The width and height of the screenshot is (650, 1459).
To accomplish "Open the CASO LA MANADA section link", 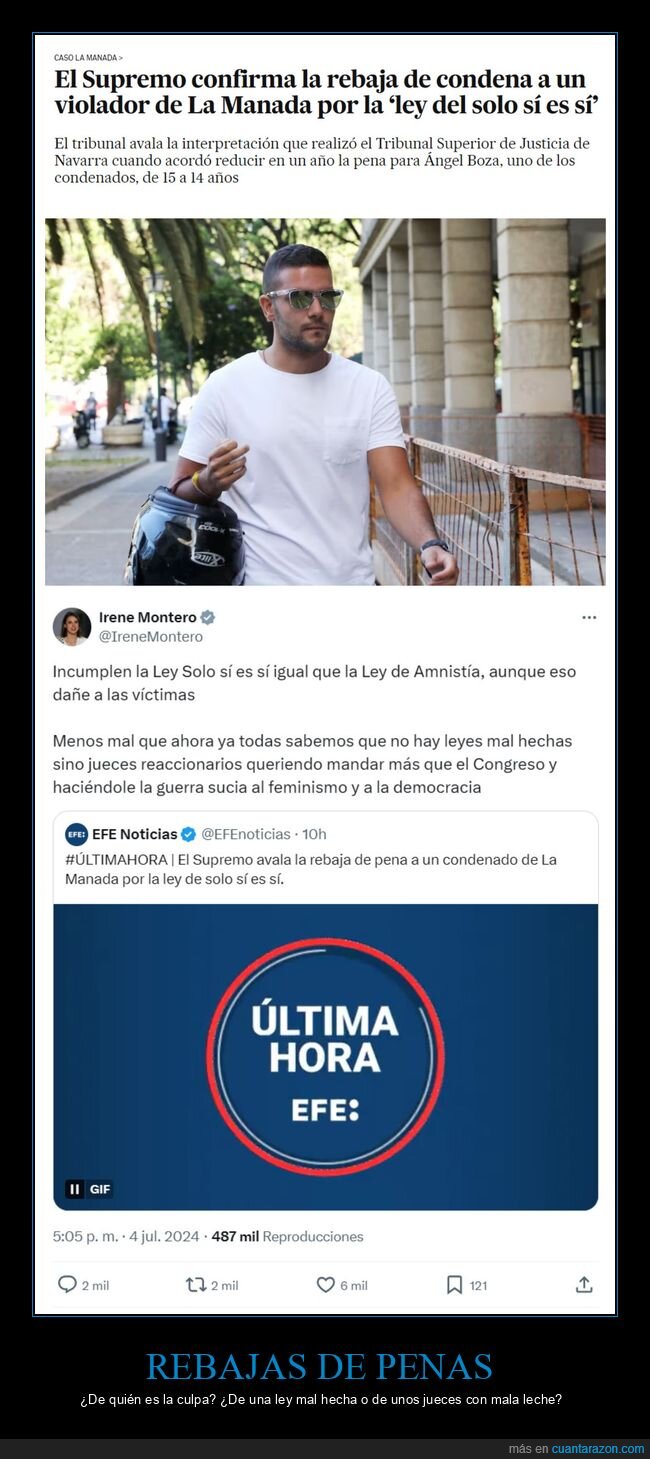I will tap(88, 58).
